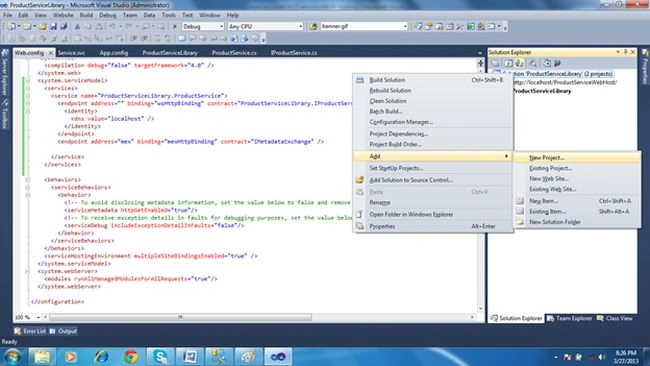Open the active documents list dropdown arrow
The height and width of the screenshot is (366, 650).
click(x=480, y=53)
